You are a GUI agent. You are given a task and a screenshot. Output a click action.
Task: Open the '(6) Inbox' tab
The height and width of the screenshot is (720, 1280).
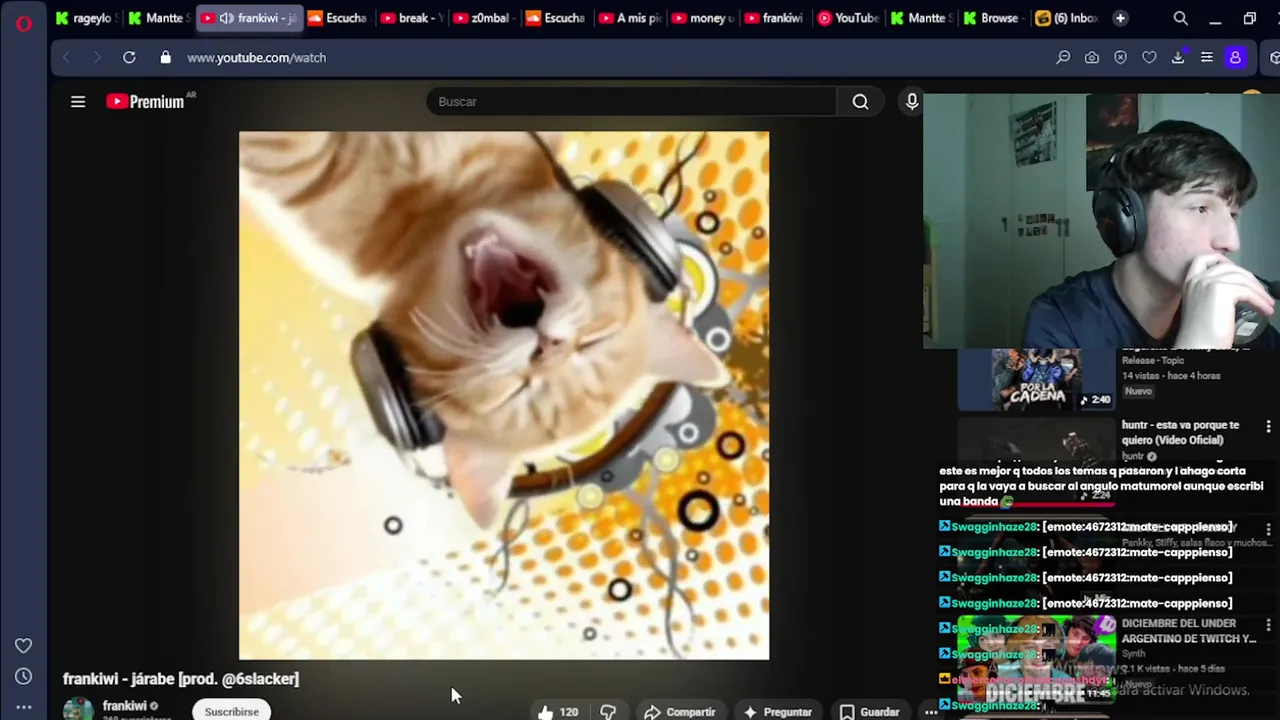tap(1065, 18)
